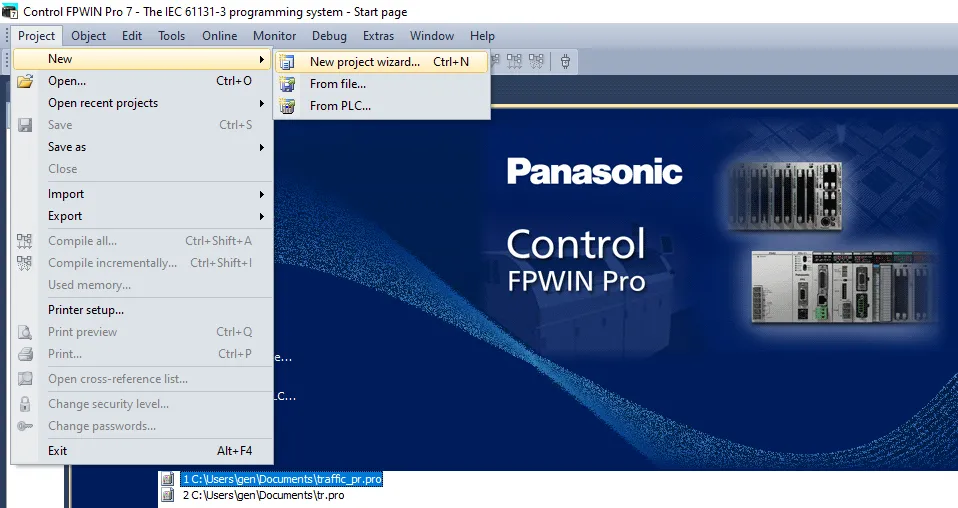Open the Window menu

click(x=432, y=35)
